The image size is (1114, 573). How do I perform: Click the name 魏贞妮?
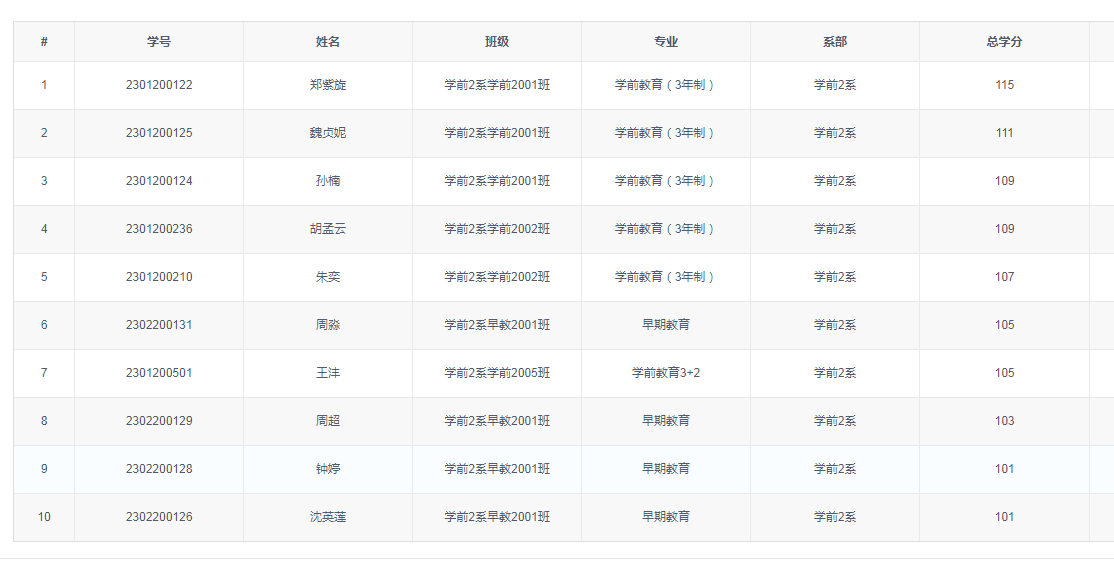[328, 133]
